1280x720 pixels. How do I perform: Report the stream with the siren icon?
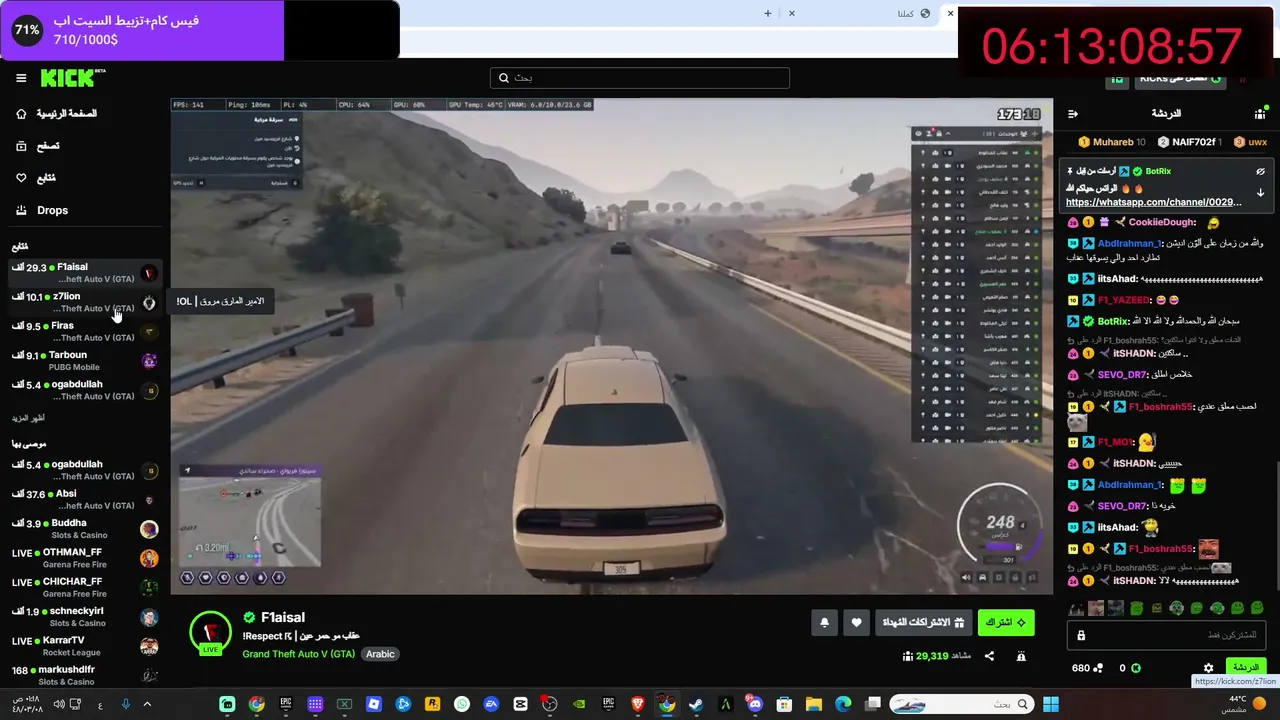point(1021,656)
